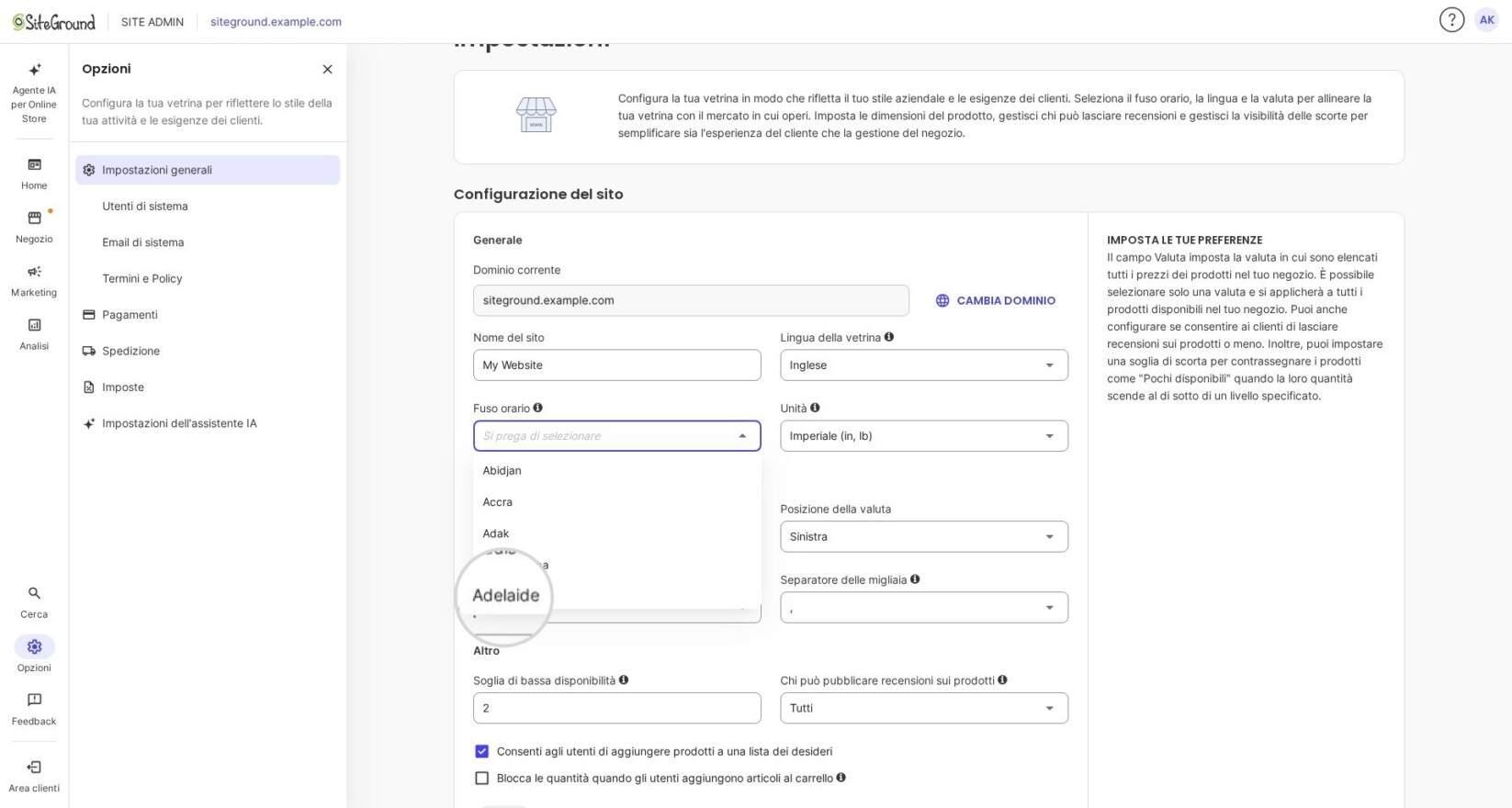Show info for Lingua della vetrina

point(888,337)
